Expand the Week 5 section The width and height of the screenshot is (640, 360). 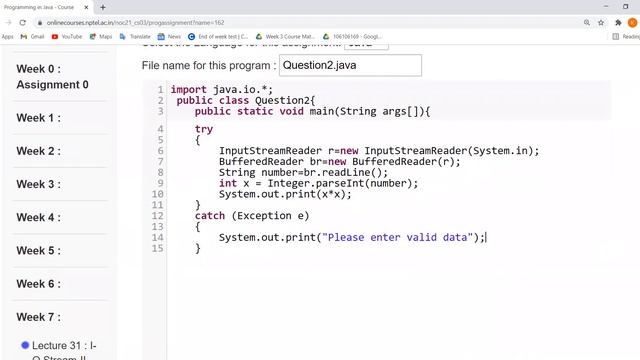pos(38,251)
